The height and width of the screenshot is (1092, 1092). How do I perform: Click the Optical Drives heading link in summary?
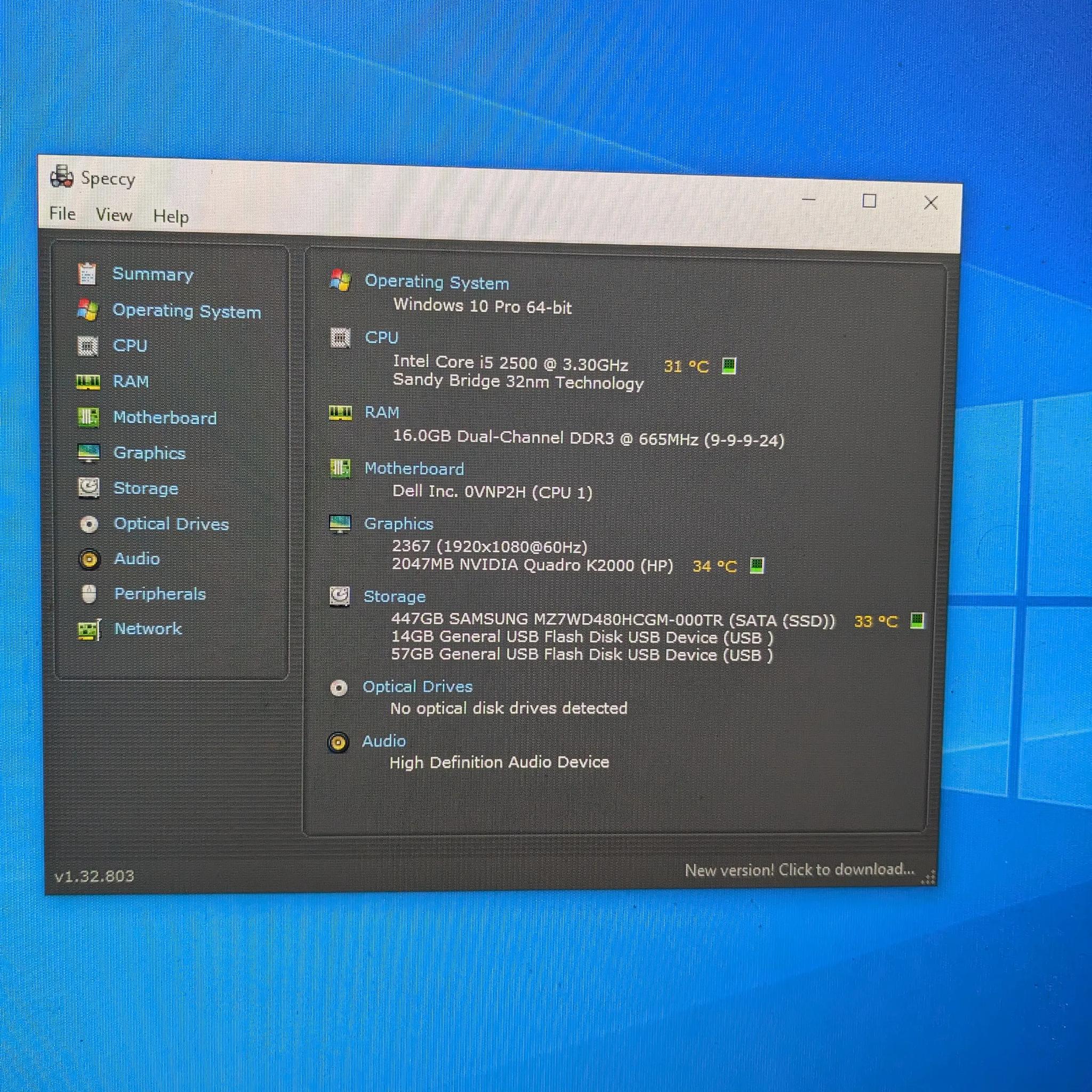(x=417, y=687)
